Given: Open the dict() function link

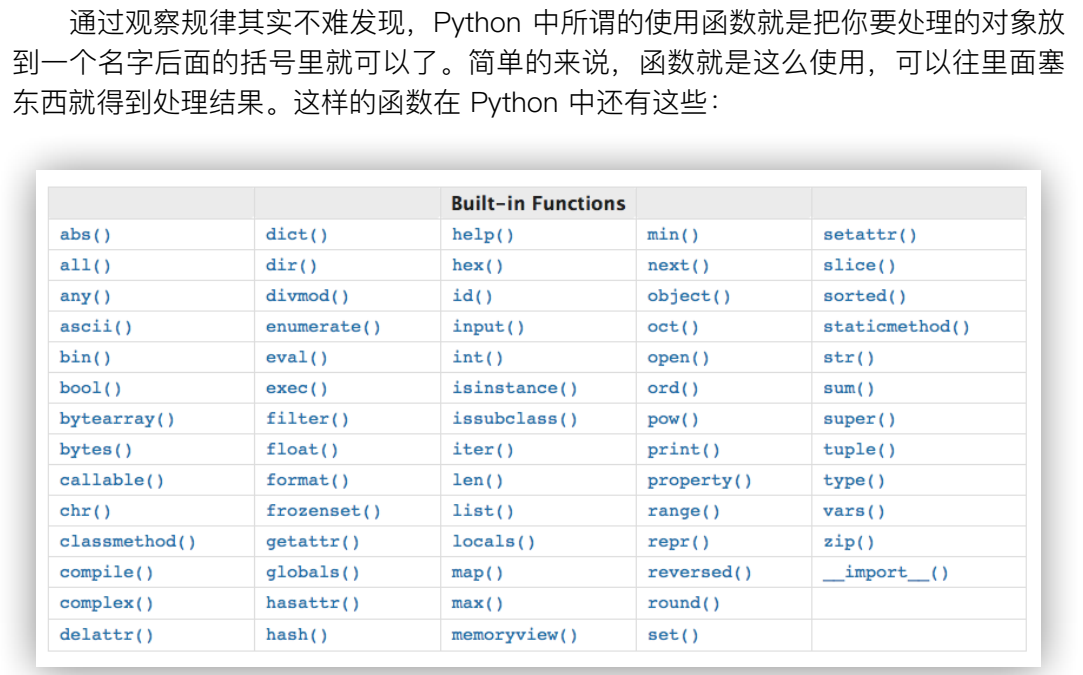Looking at the screenshot, I should (x=296, y=235).
